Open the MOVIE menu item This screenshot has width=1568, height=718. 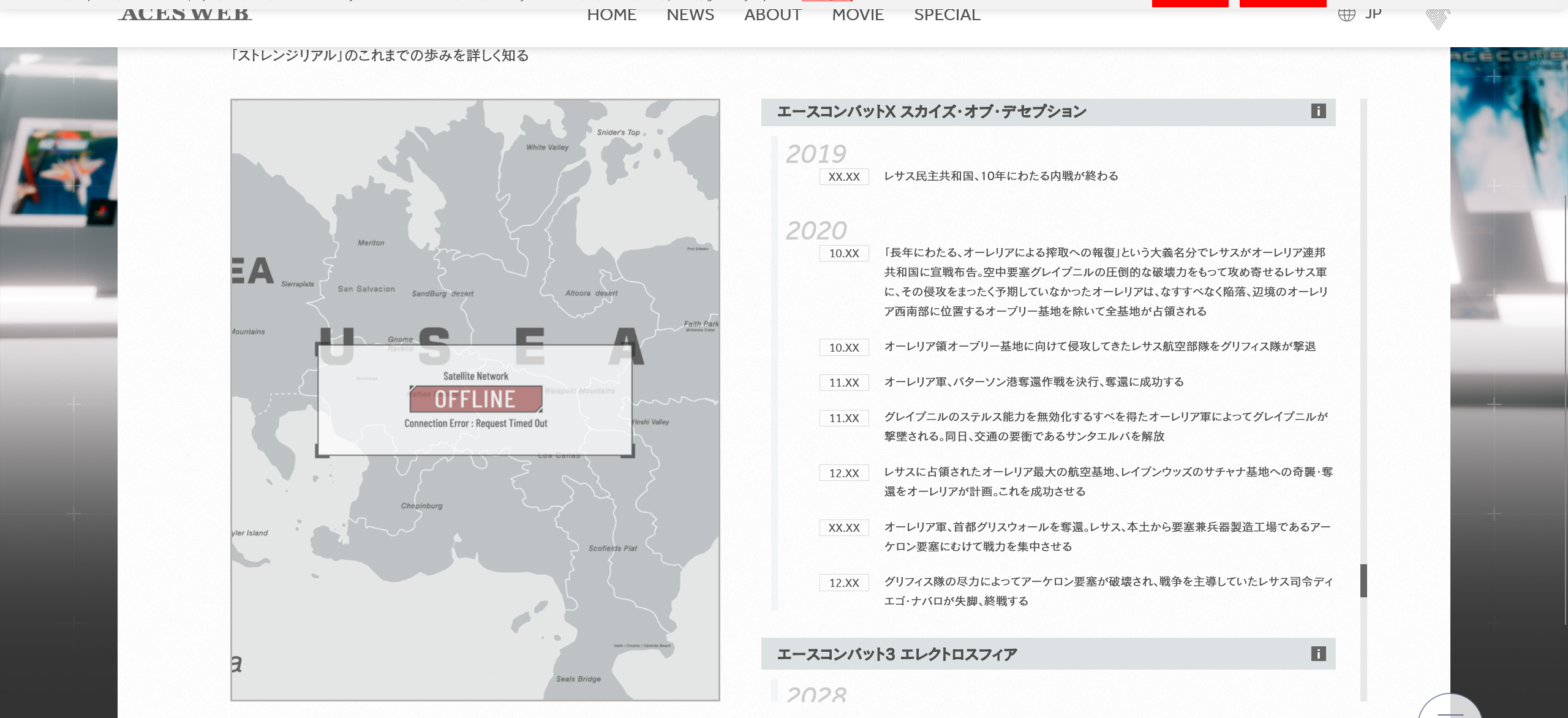[858, 15]
